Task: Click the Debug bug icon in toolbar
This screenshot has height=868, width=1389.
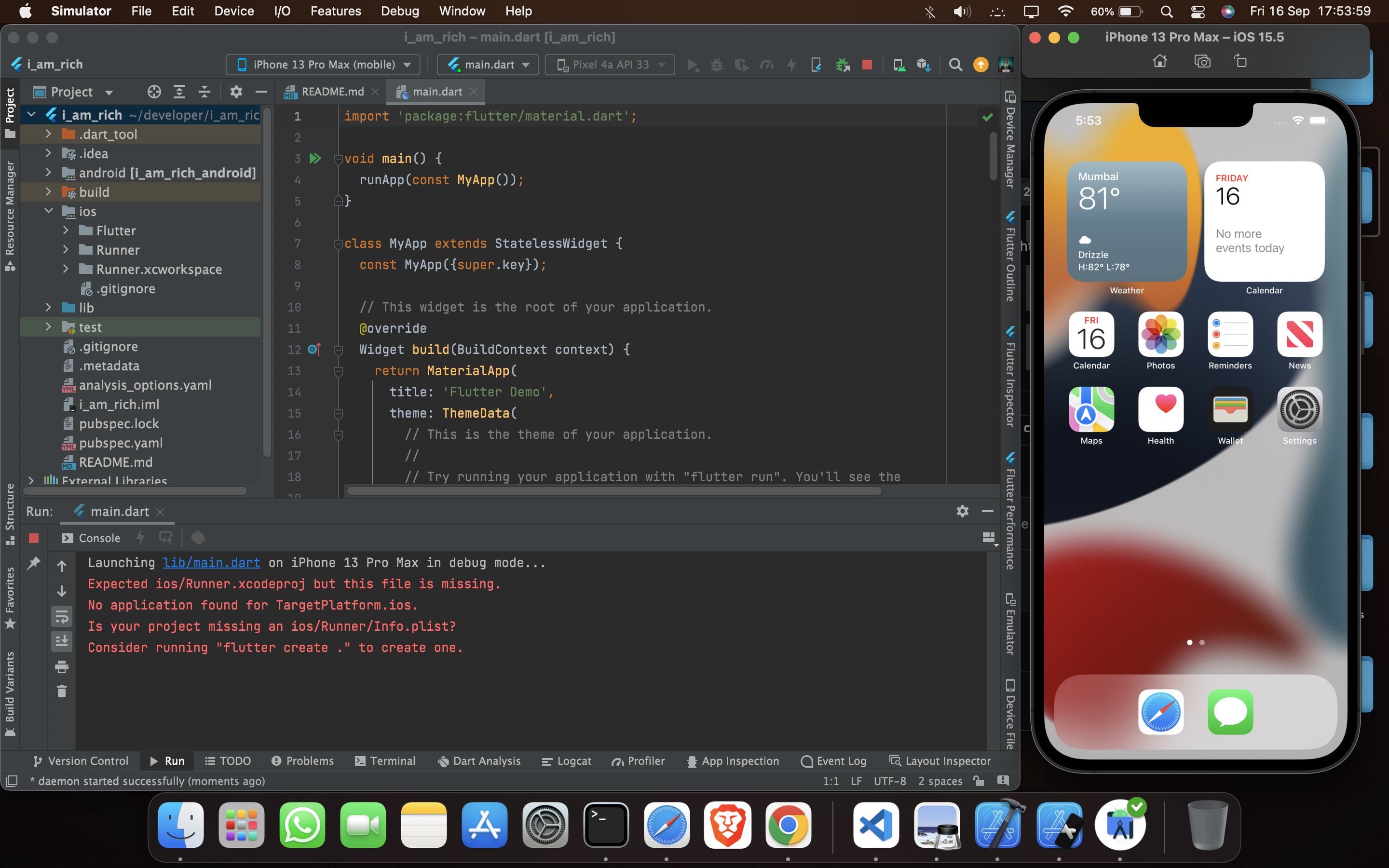Action: 716,64
